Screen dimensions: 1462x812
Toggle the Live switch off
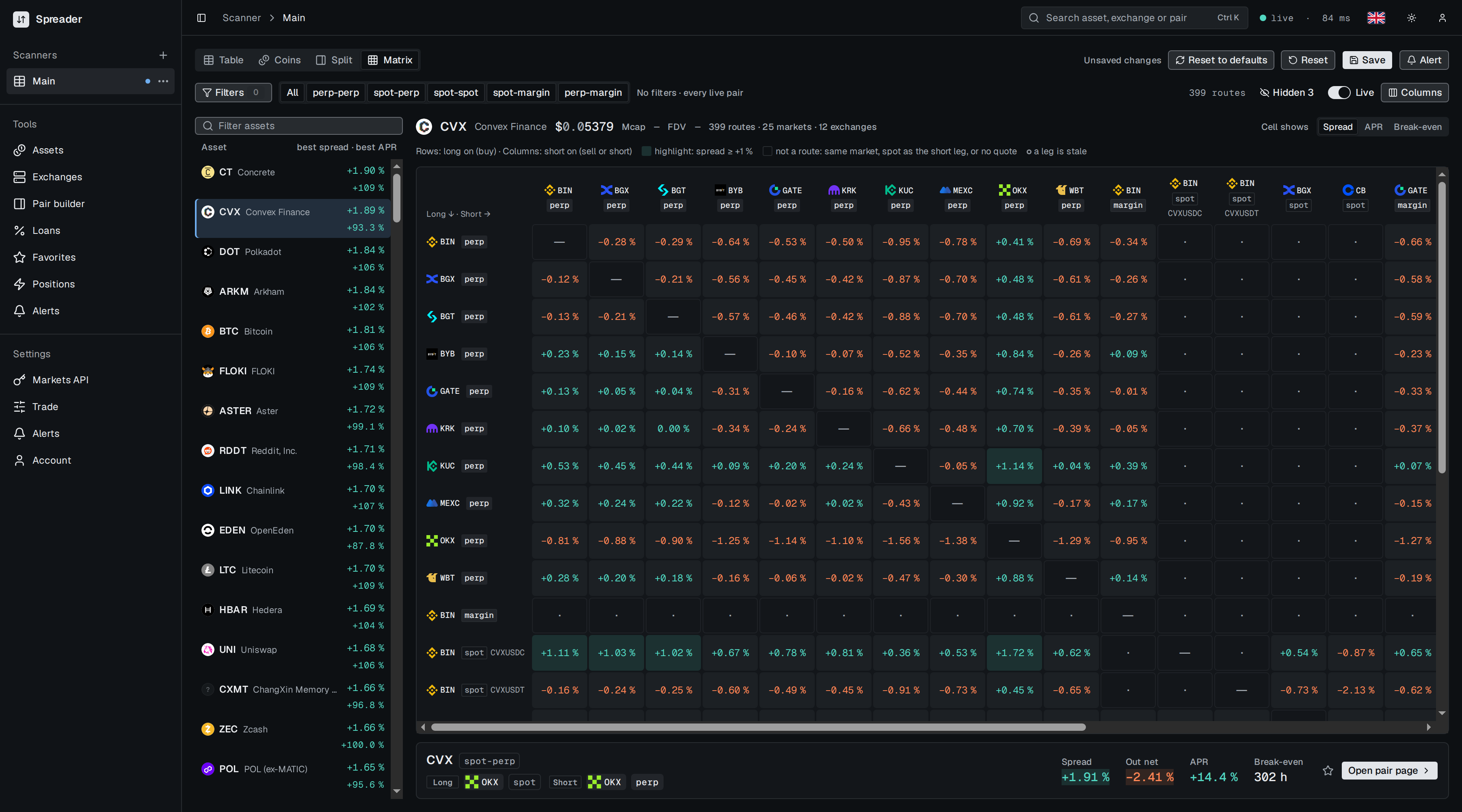pyautogui.click(x=1339, y=93)
